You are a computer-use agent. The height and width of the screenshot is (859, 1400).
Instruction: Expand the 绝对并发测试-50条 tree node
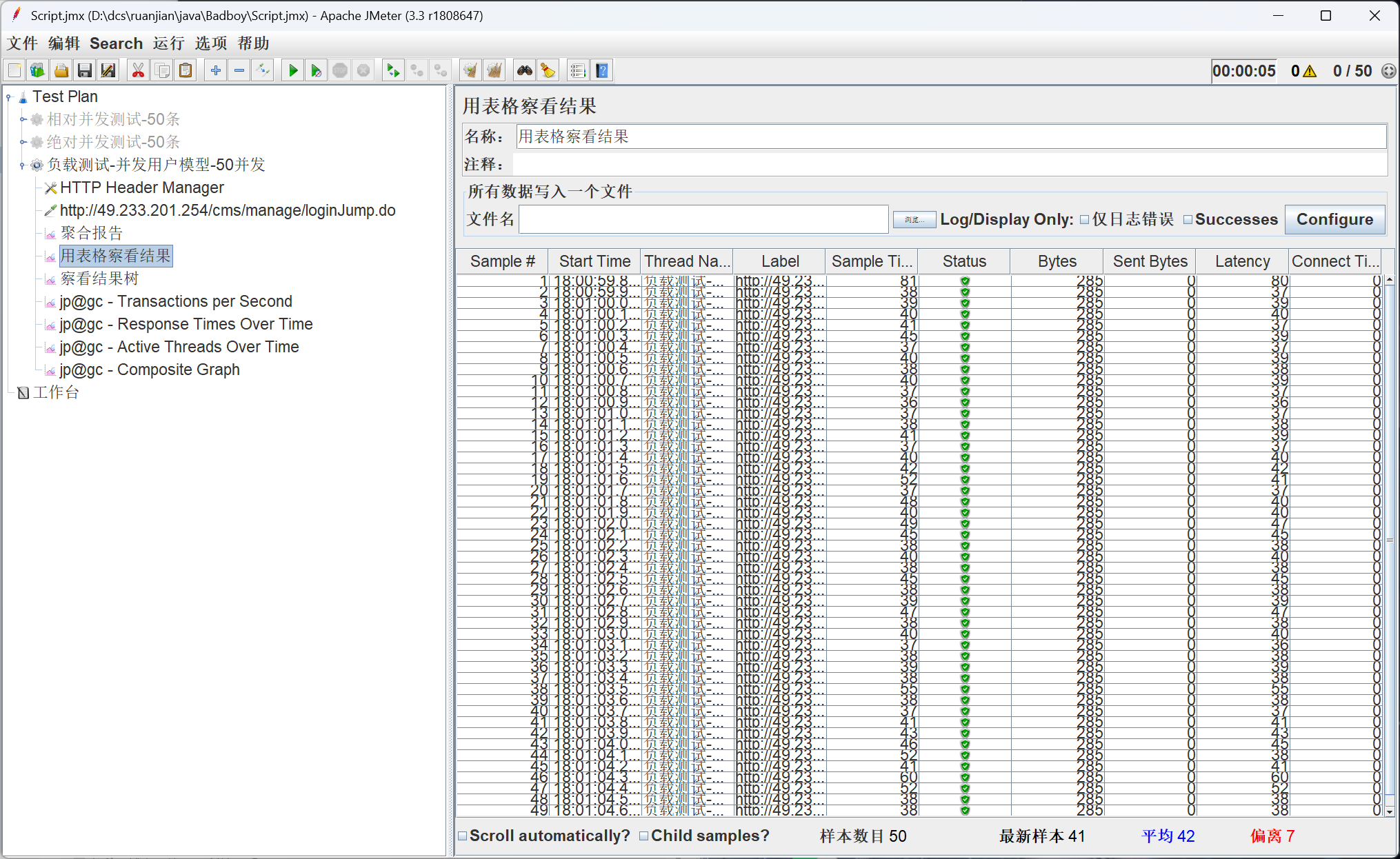pyautogui.click(x=23, y=142)
